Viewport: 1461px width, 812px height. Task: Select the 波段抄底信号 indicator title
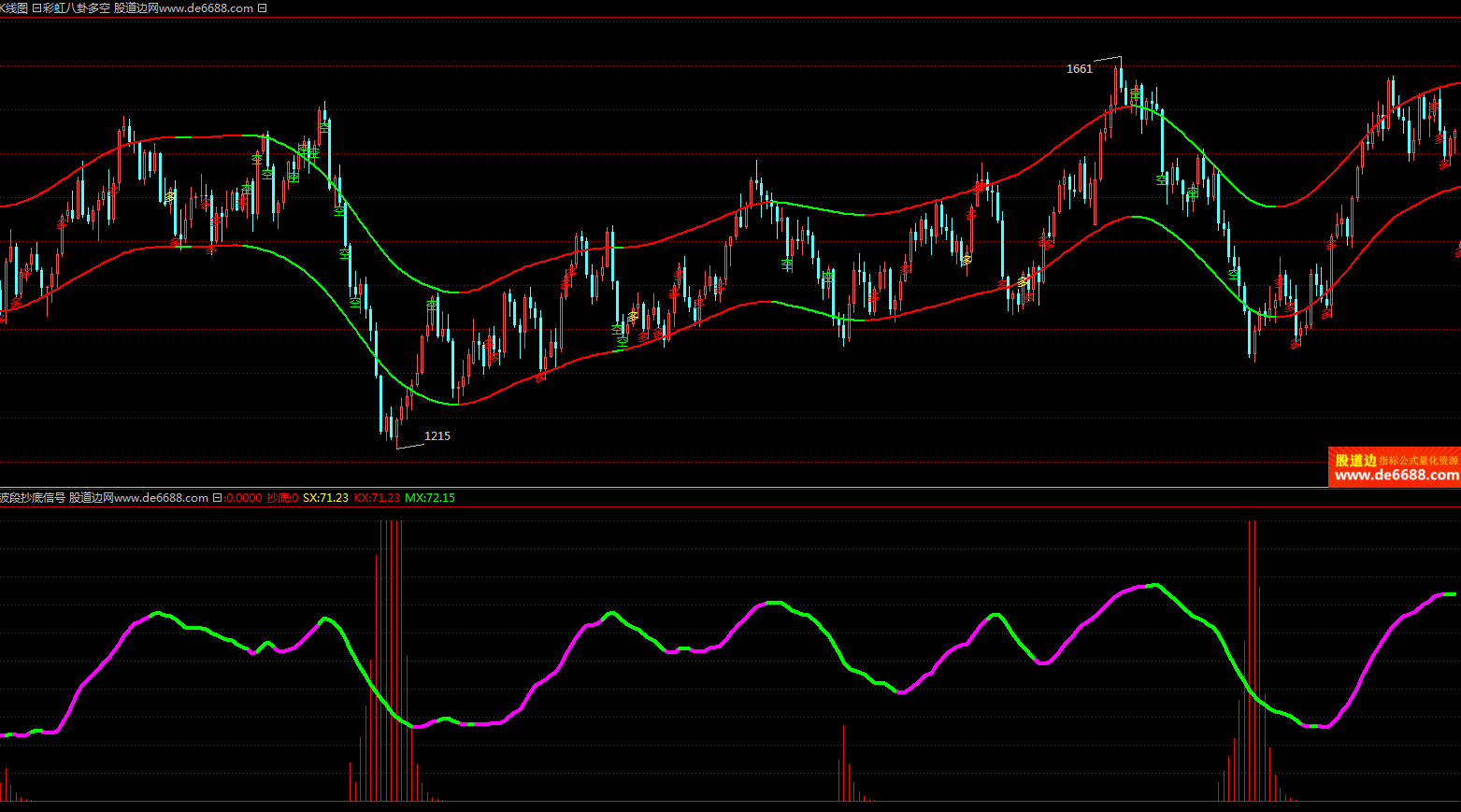(x=33, y=498)
